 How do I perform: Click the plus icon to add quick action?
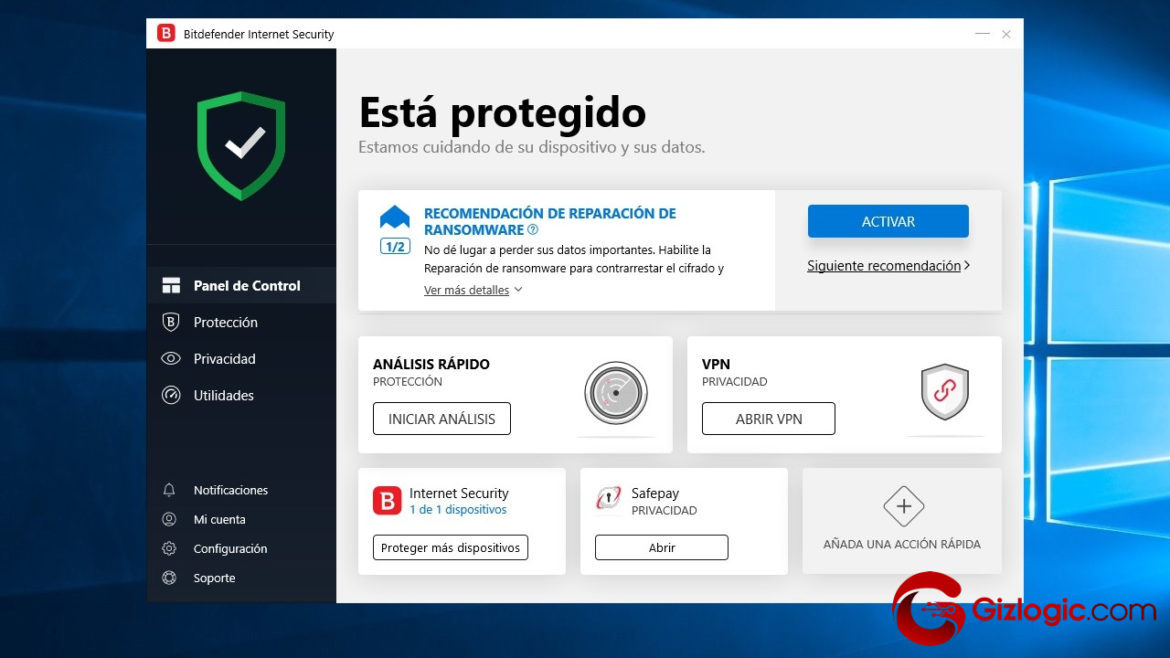click(902, 507)
